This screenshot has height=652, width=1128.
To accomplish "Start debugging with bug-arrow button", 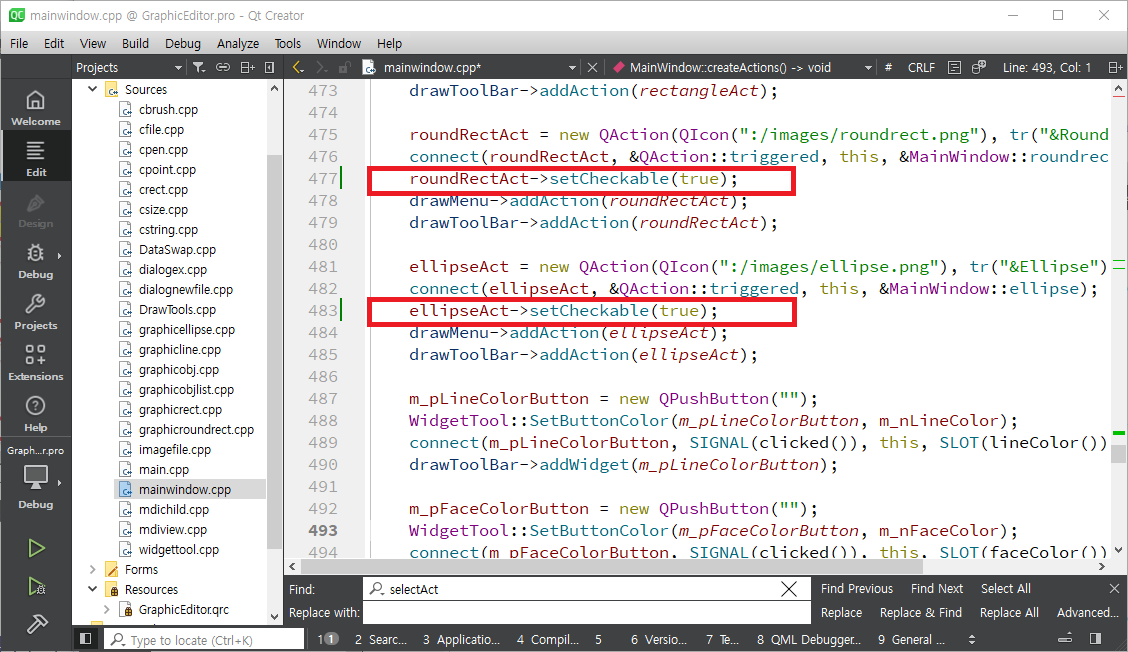I will click(x=36, y=587).
